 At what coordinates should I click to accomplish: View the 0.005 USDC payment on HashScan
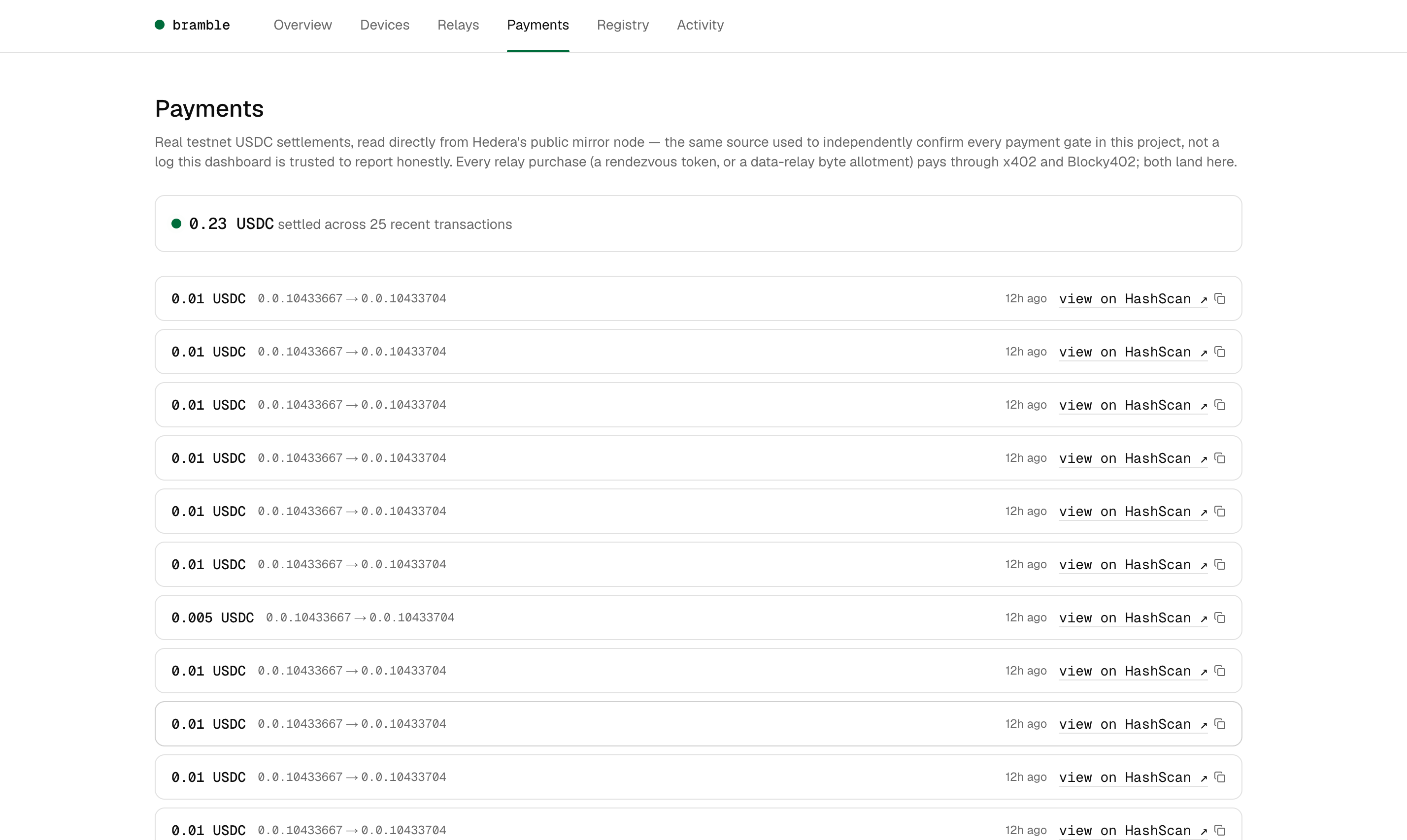pos(1133,617)
